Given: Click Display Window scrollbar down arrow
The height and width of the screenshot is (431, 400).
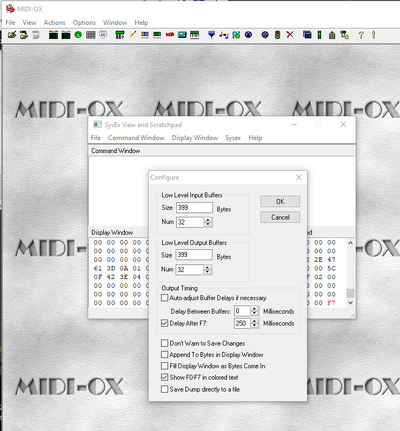Looking at the screenshot, I should pos(350,303).
